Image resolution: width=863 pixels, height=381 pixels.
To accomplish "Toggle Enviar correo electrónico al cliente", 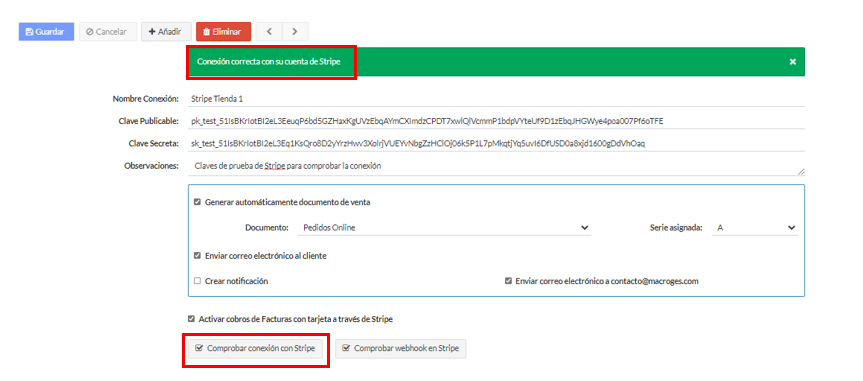I will tap(197, 256).
